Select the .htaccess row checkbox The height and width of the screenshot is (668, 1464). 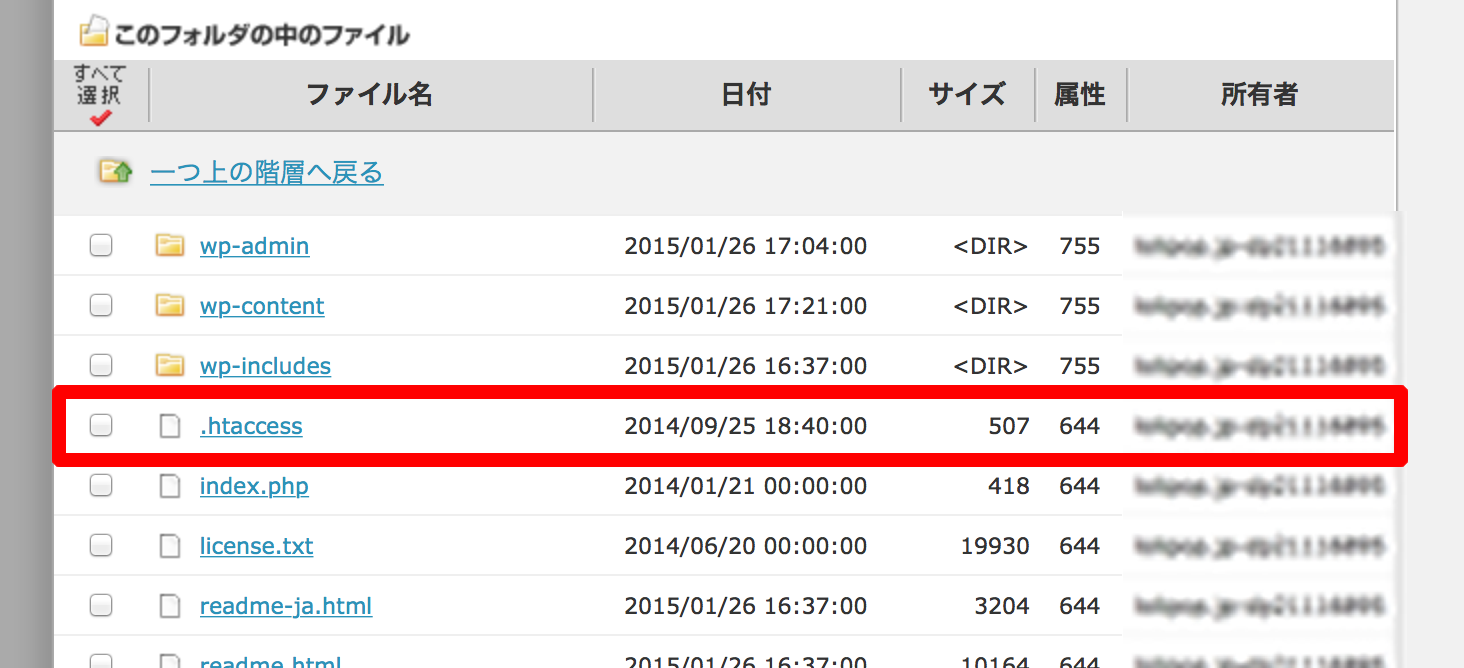101,426
